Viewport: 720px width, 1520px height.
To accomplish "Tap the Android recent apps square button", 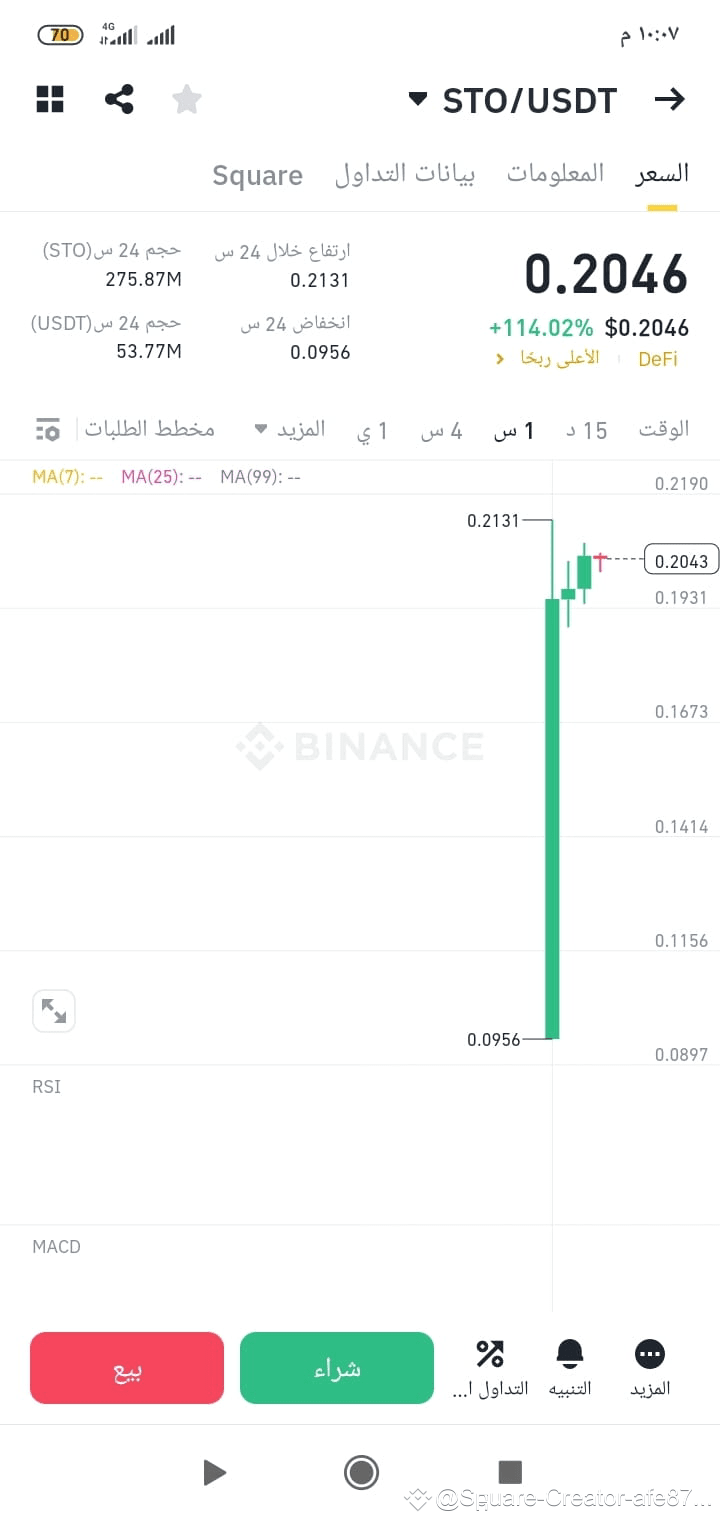I will [x=509, y=1472].
